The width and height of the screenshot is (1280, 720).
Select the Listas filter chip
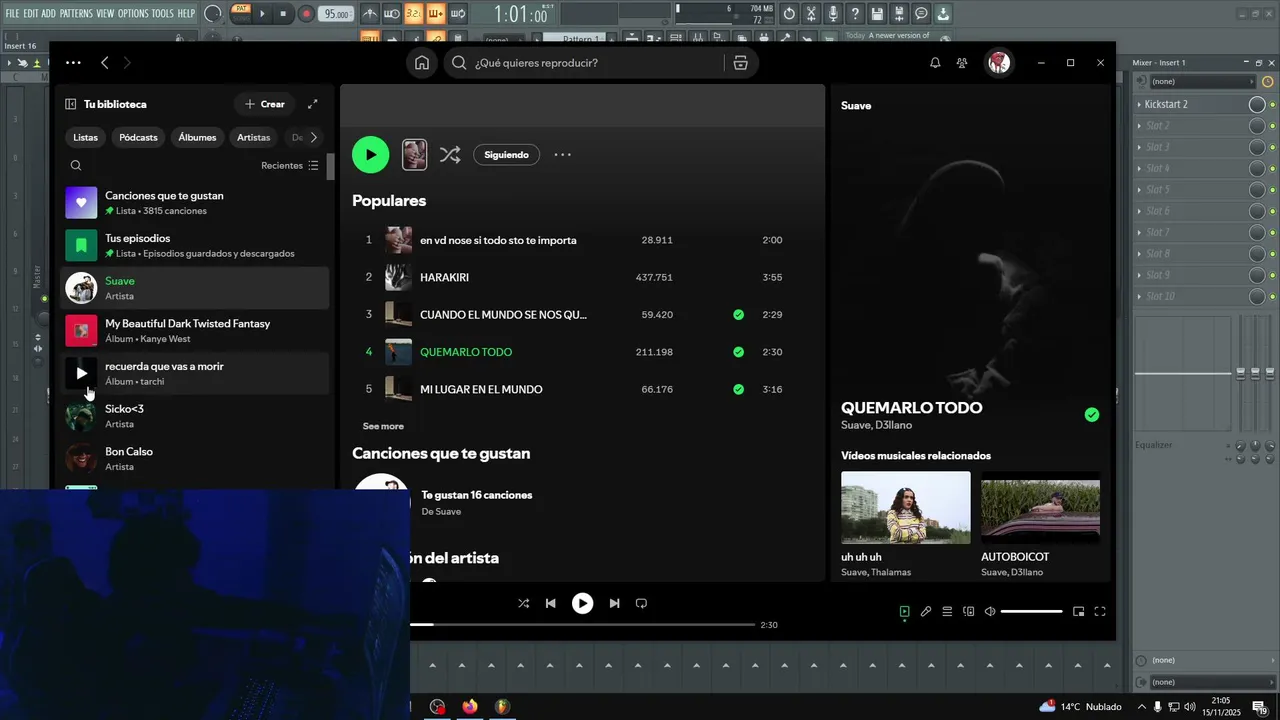tap(86, 138)
